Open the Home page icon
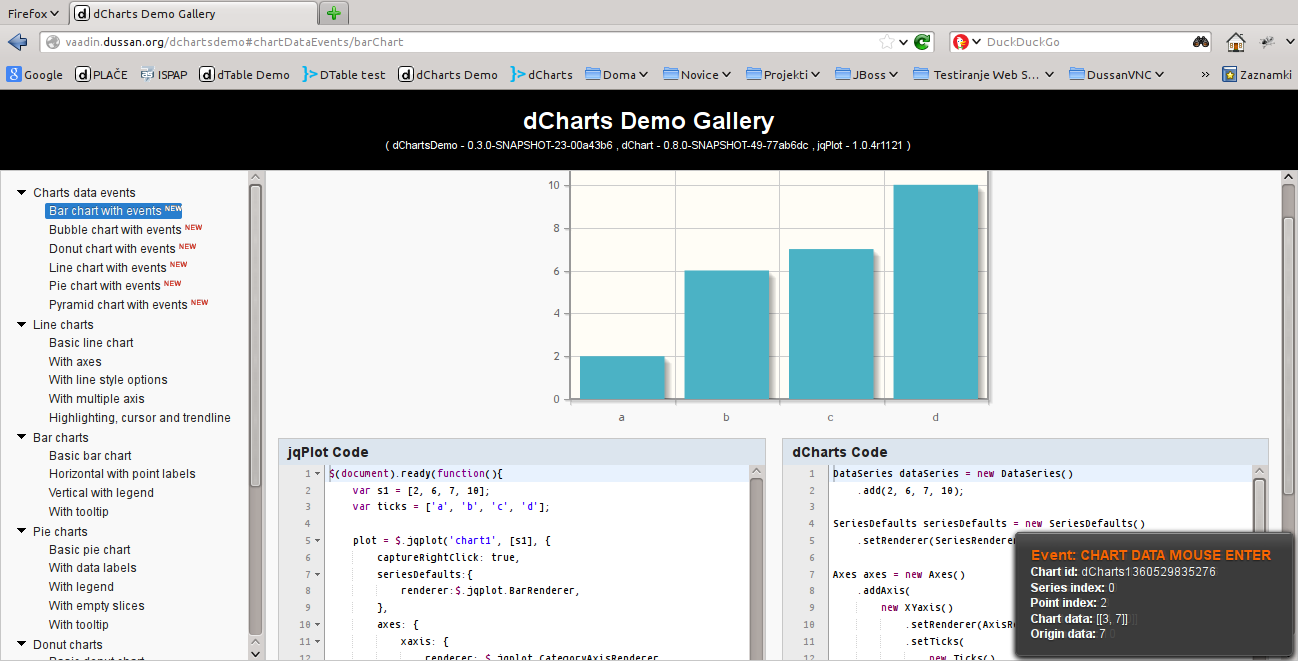The image size is (1298, 661). click(1236, 42)
